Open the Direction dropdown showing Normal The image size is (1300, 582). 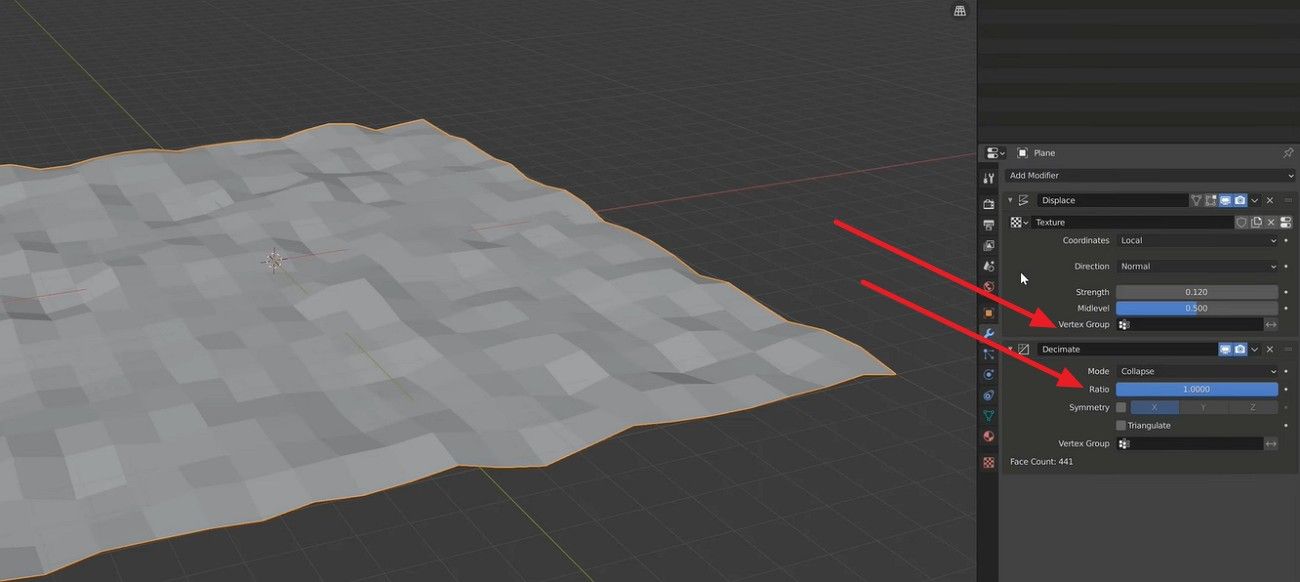tap(1197, 266)
